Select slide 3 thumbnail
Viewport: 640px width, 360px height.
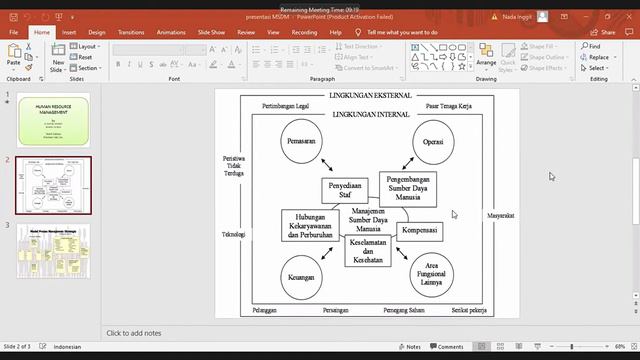(x=53, y=251)
